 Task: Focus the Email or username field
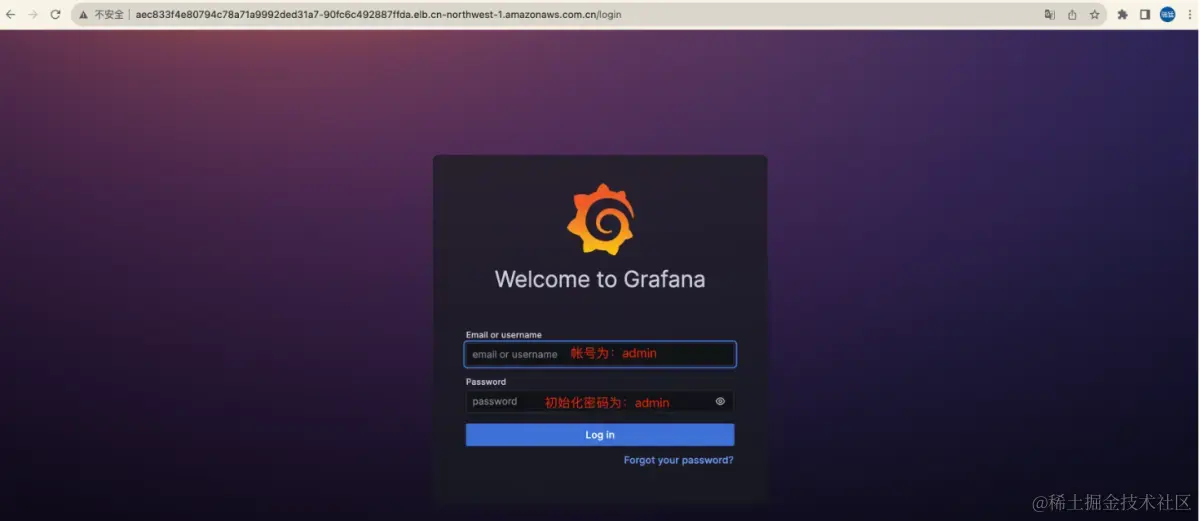pyautogui.click(x=600, y=354)
